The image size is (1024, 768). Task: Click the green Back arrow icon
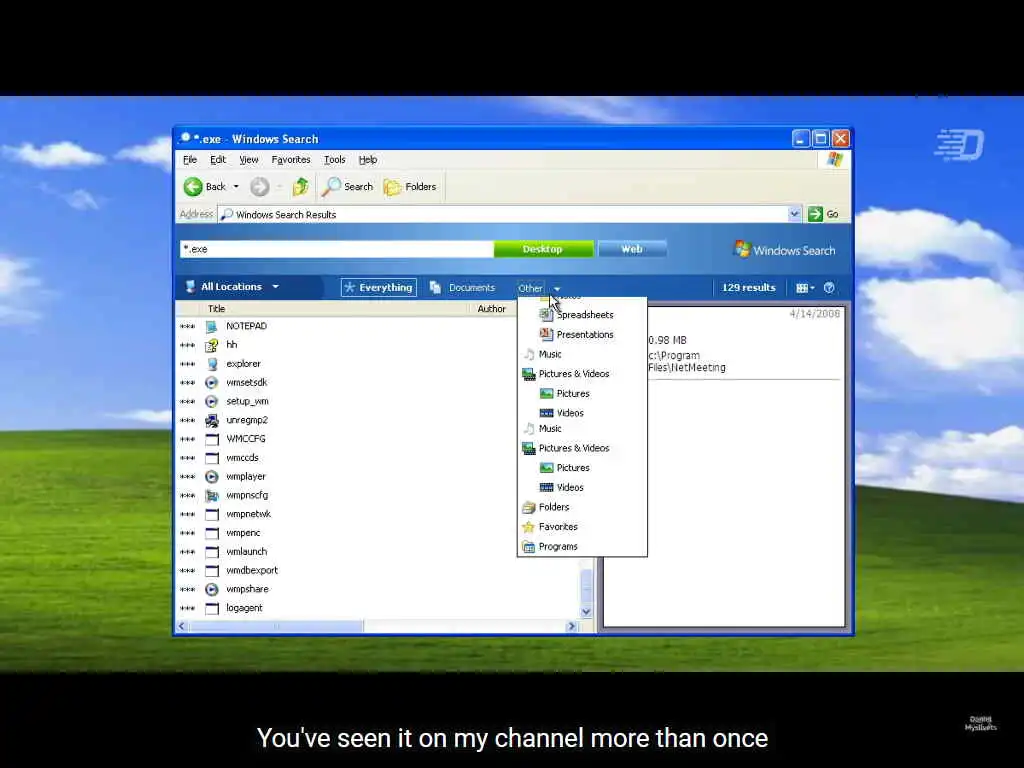click(193, 187)
